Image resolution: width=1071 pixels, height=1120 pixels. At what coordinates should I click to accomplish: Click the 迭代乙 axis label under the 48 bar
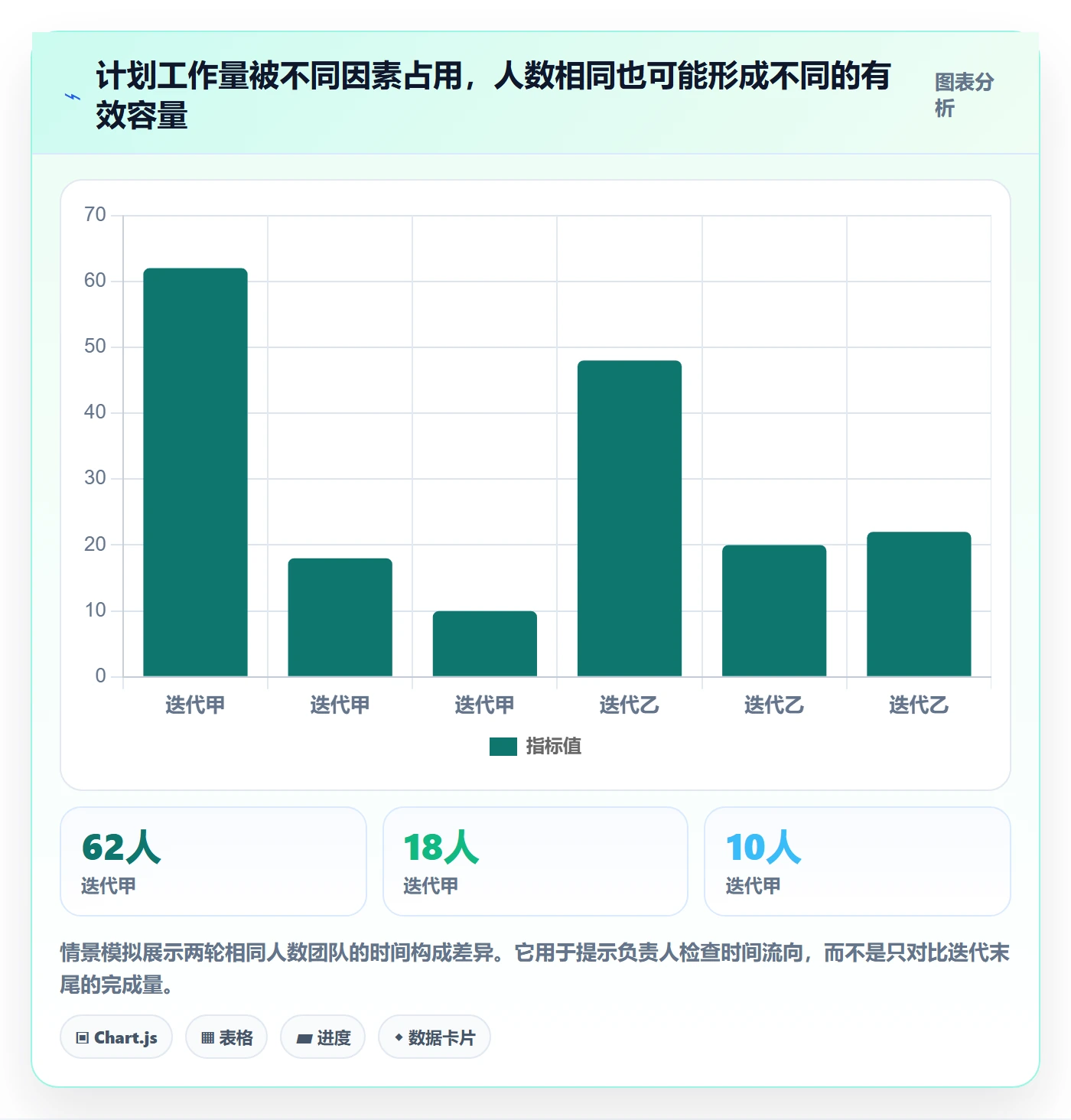point(630,705)
